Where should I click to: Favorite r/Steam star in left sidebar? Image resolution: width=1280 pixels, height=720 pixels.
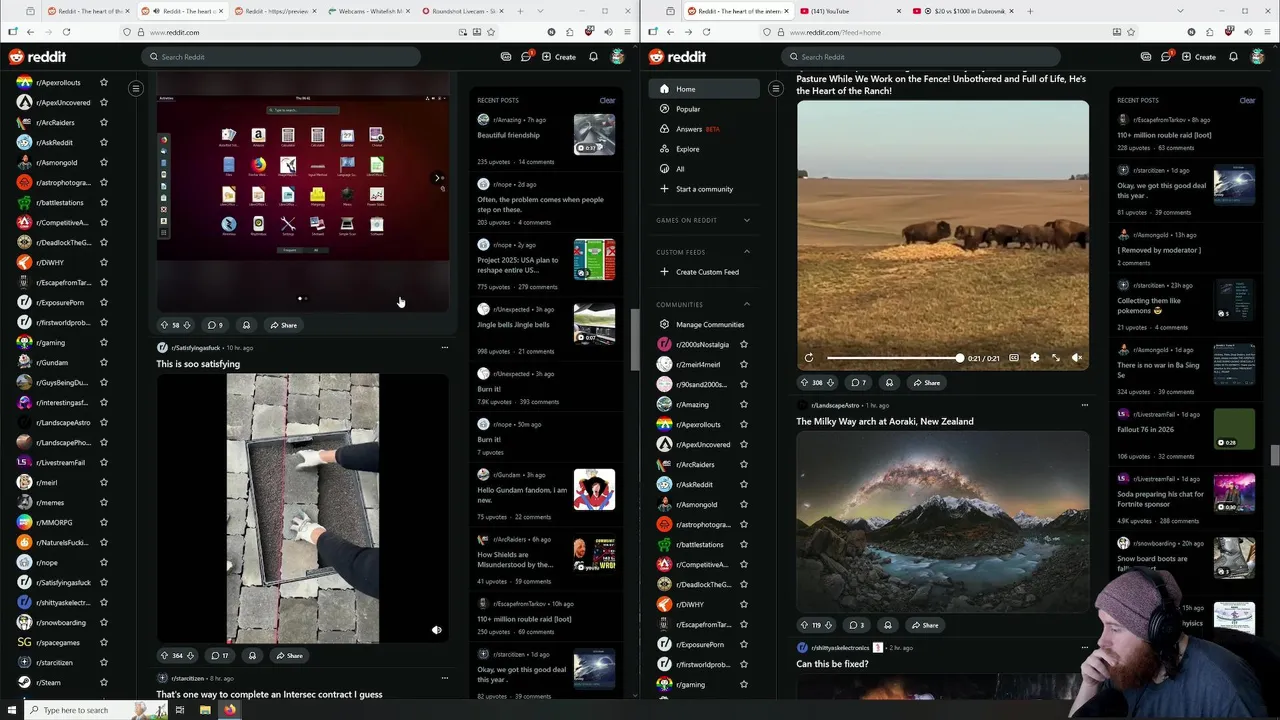coord(103,682)
